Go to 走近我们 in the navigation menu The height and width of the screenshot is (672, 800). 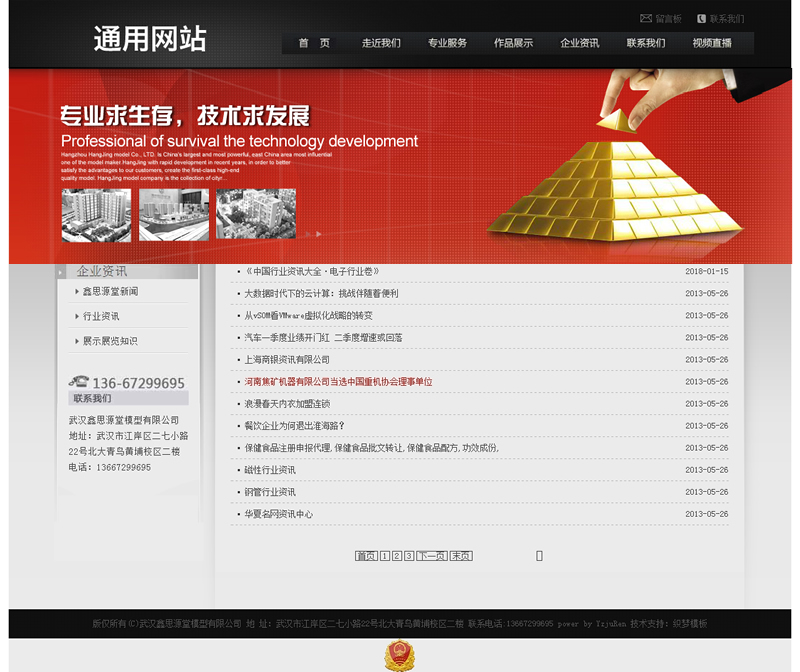pyautogui.click(x=381, y=43)
